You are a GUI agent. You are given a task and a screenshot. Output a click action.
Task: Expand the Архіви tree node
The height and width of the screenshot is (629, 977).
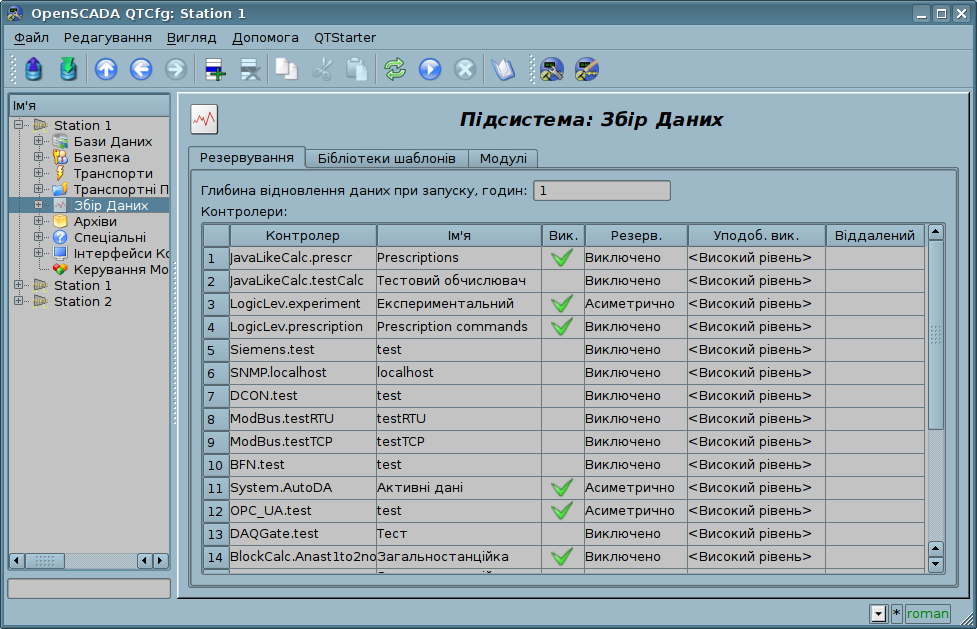[x=39, y=222]
